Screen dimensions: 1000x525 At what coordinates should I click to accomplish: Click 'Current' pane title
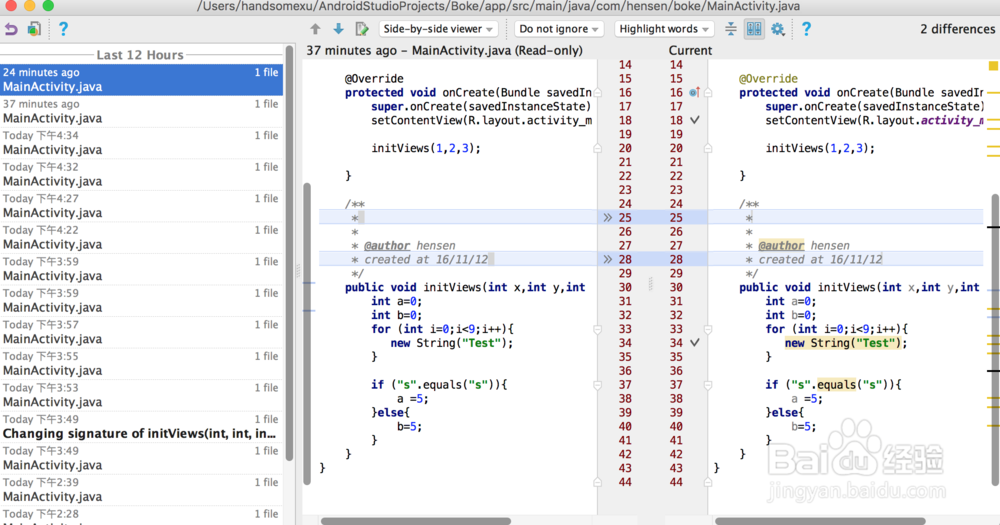tap(690, 50)
